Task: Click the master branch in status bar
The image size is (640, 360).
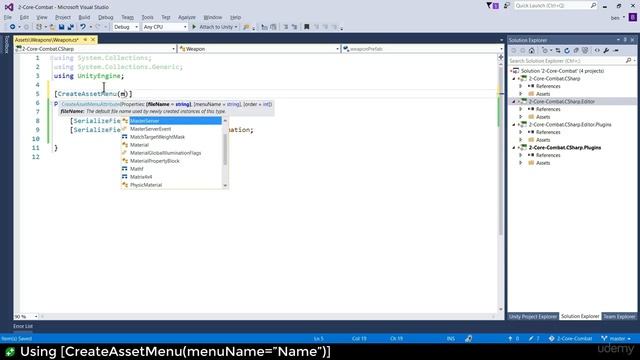Action: point(616,338)
